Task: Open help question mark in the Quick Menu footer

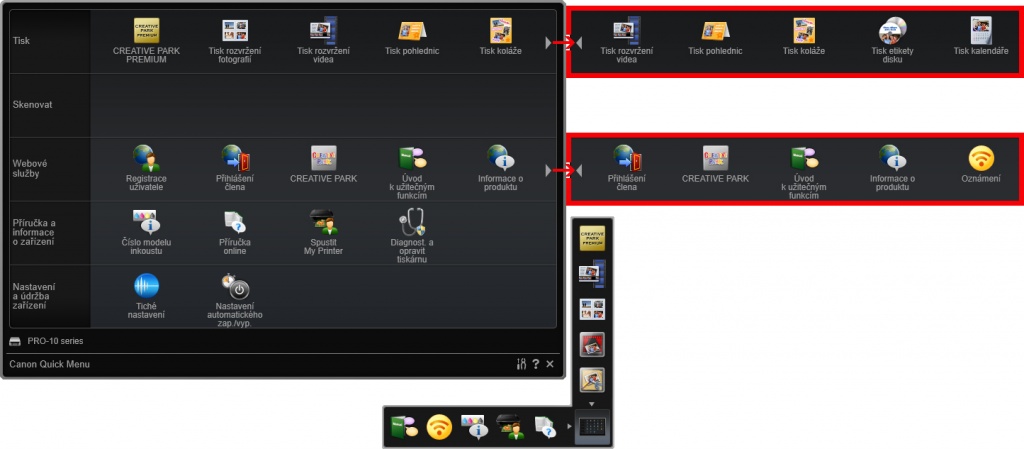Action: pyautogui.click(x=536, y=364)
